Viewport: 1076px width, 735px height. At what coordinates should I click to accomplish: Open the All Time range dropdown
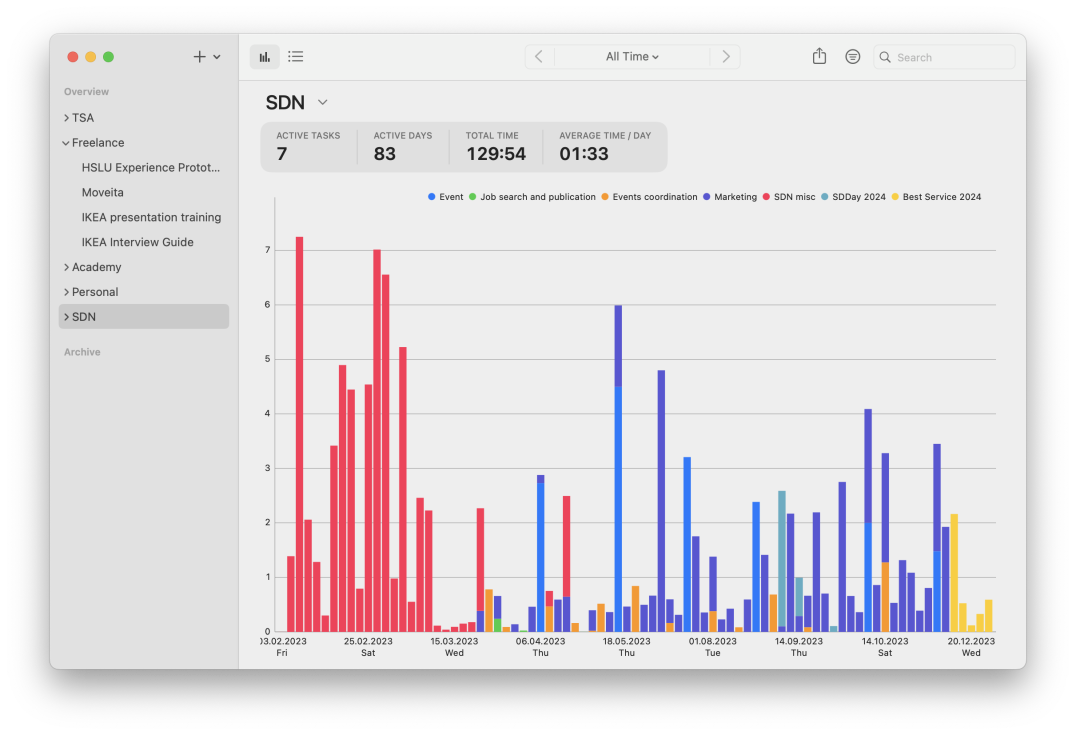(x=632, y=57)
